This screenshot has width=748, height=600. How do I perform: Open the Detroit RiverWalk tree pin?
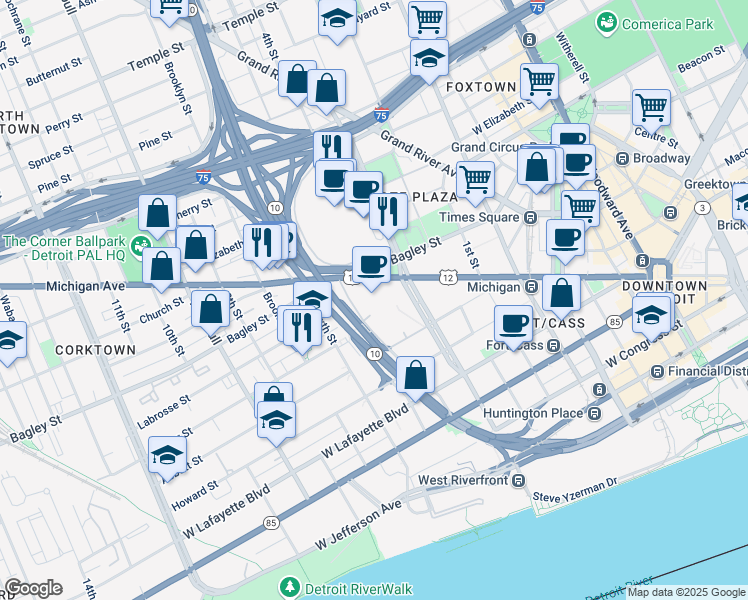click(x=290, y=588)
